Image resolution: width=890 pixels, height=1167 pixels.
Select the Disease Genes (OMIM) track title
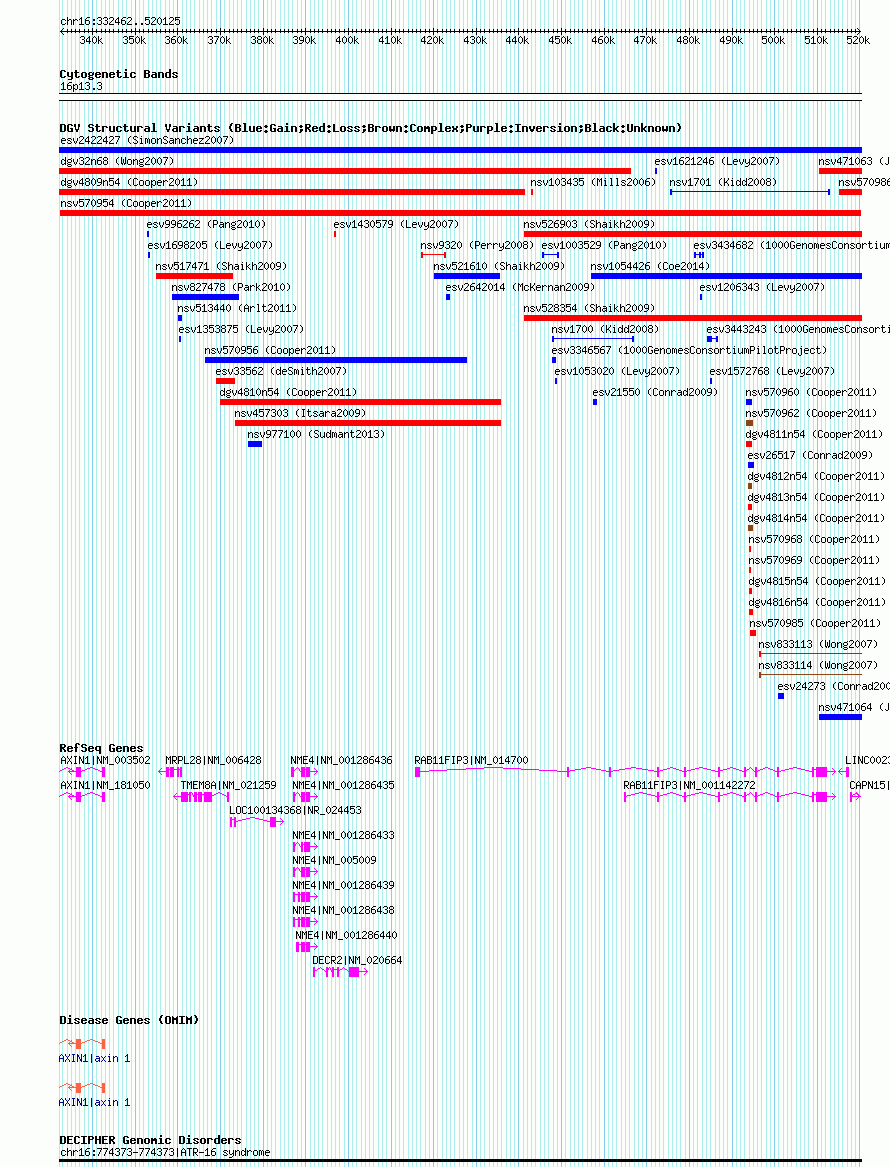tap(129, 1020)
